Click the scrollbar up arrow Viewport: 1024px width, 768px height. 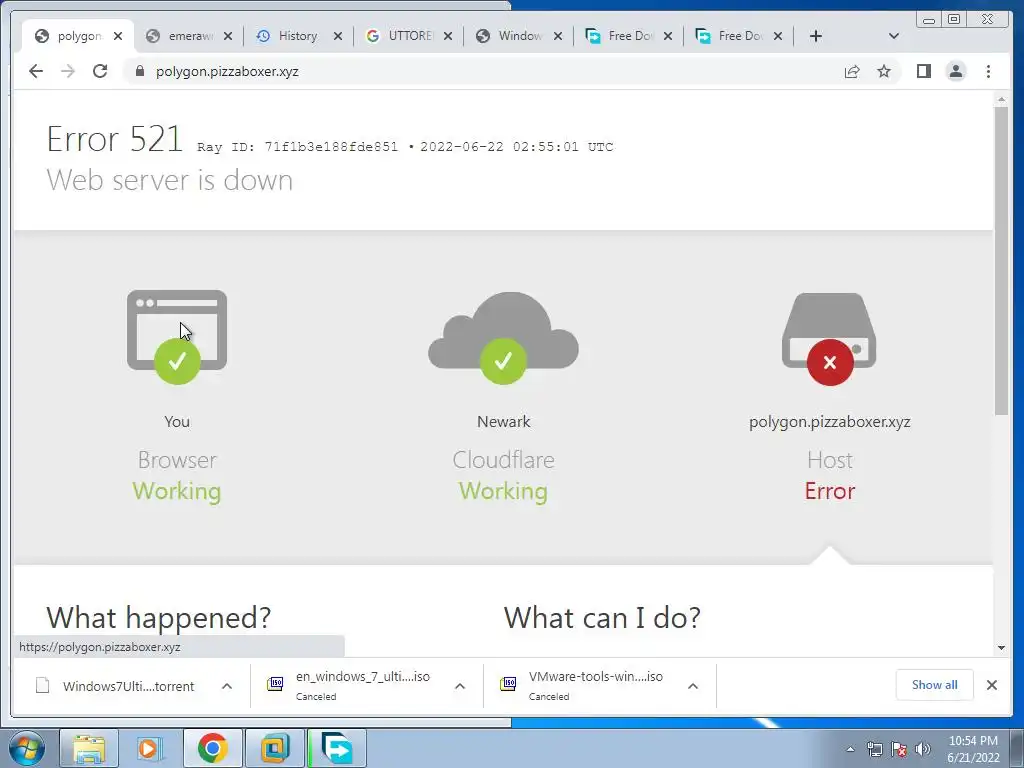pyautogui.click(x=1001, y=99)
